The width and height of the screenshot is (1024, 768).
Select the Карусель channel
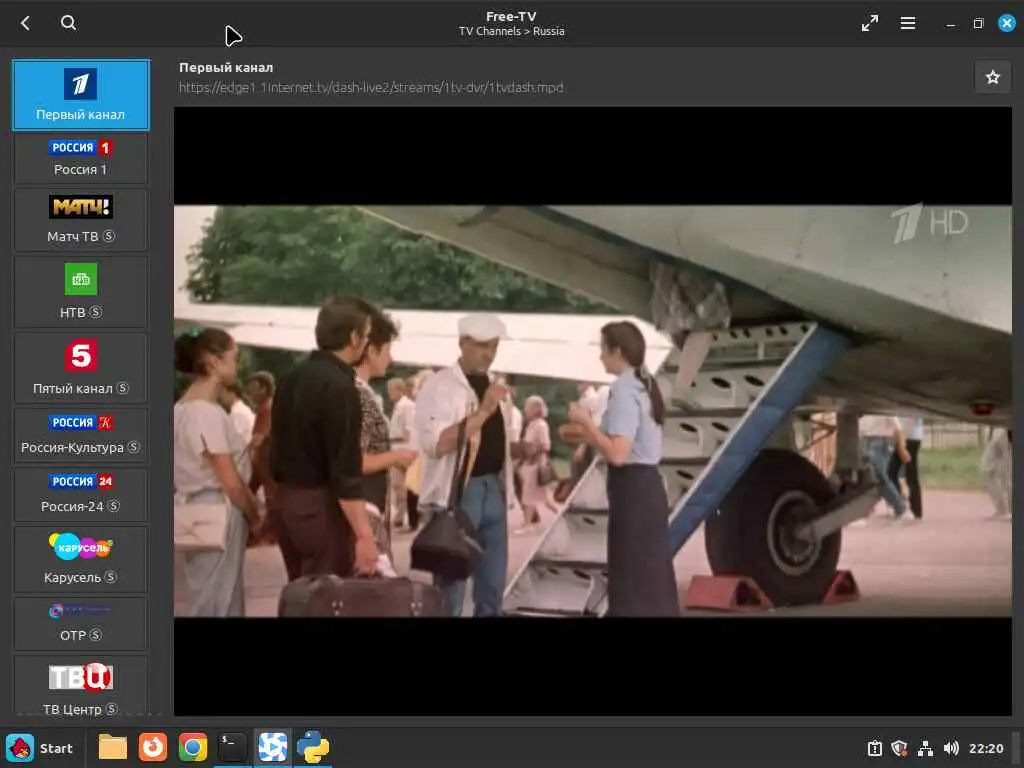(81, 559)
